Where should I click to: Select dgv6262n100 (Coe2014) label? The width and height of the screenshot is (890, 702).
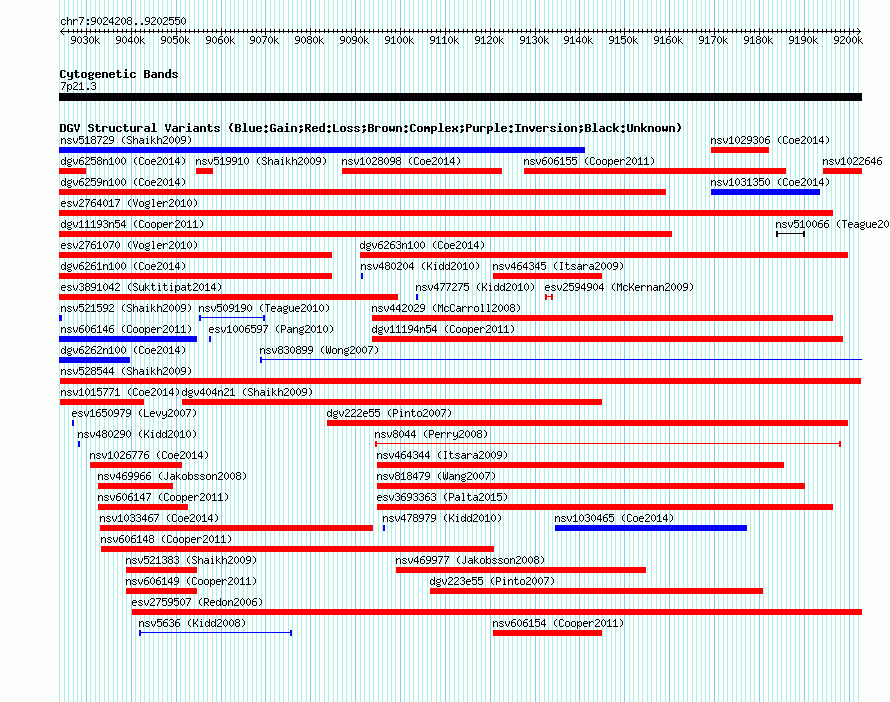(123, 350)
